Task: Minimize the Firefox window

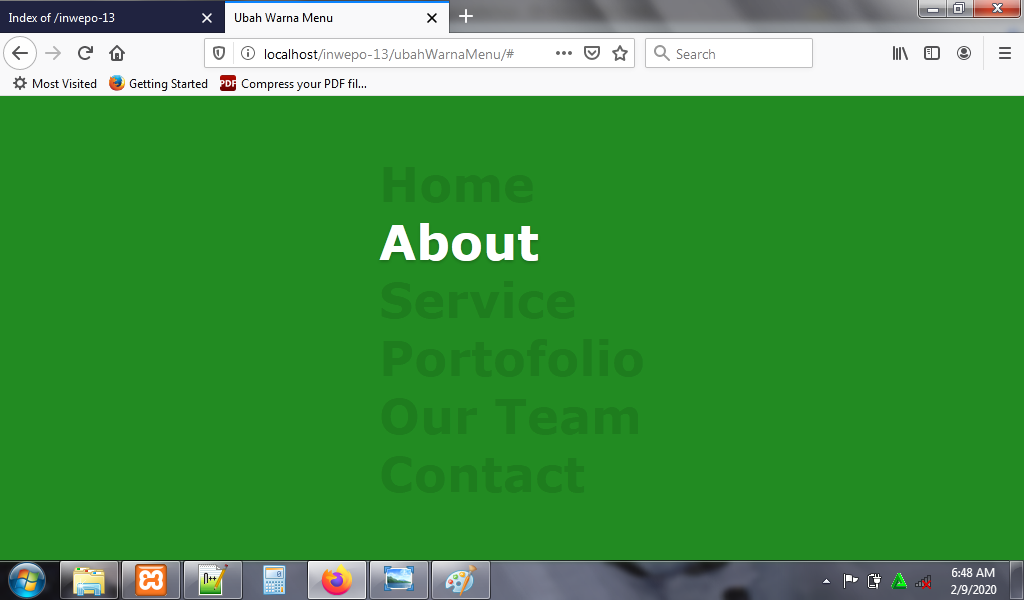Action: point(933,8)
